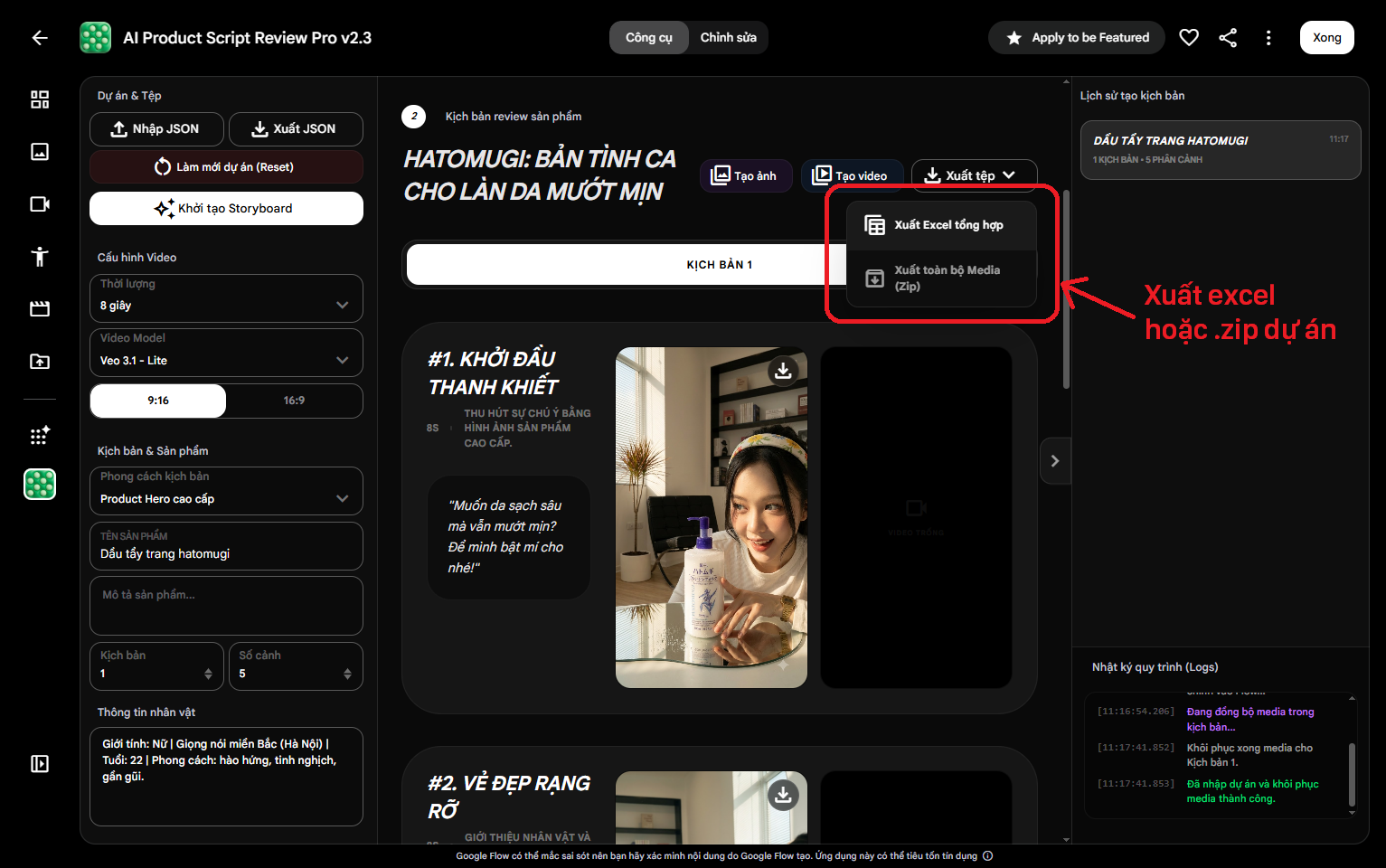
Task: Click the HATOMUGI script title heading
Action: point(540,175)
